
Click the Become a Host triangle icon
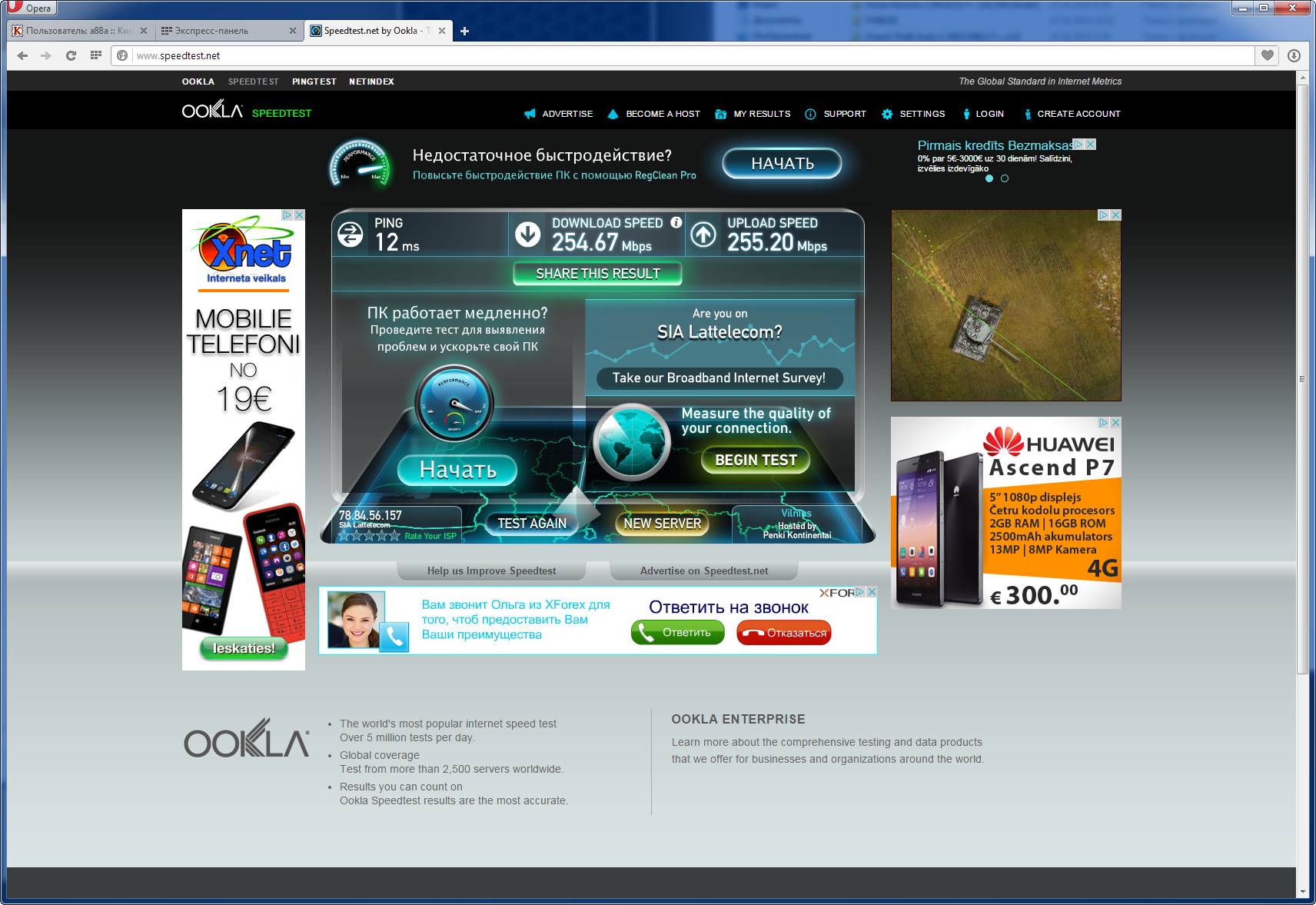[x=613, y=114]
